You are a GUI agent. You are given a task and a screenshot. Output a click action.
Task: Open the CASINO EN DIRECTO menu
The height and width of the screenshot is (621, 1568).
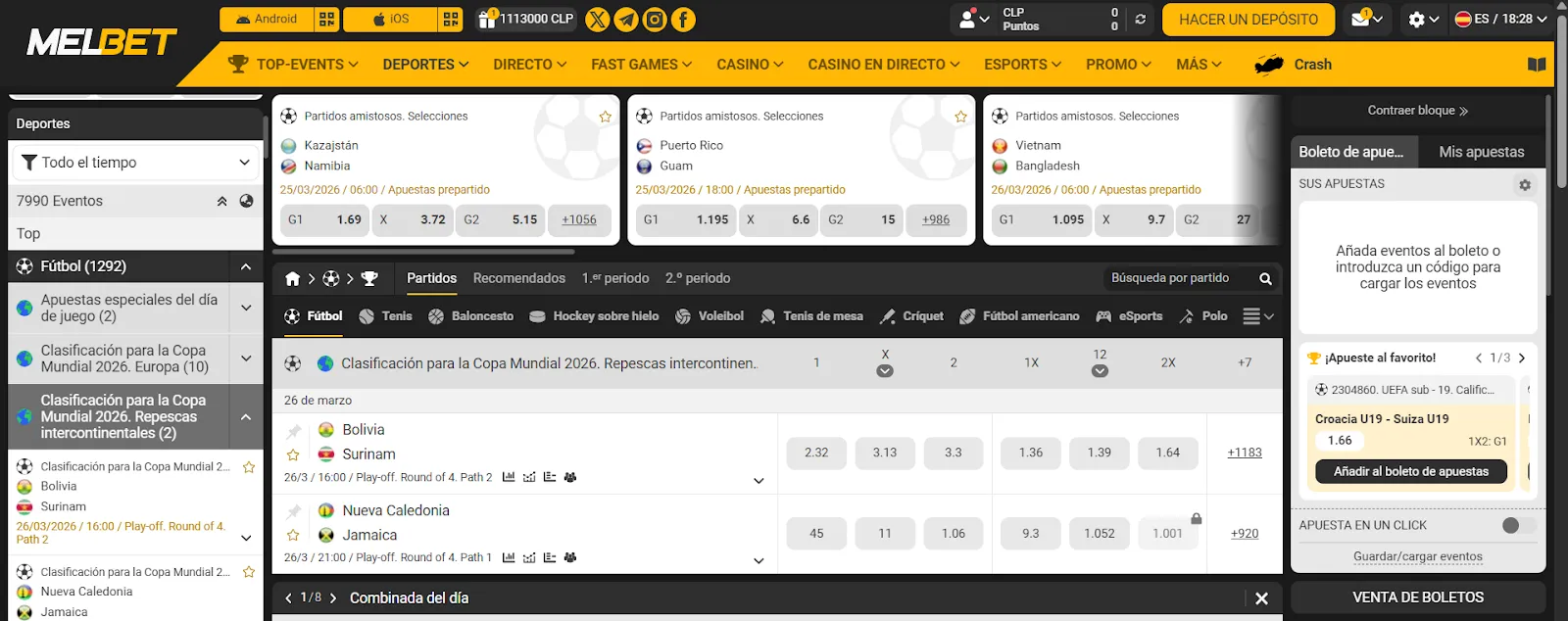(x=884, y=65)
